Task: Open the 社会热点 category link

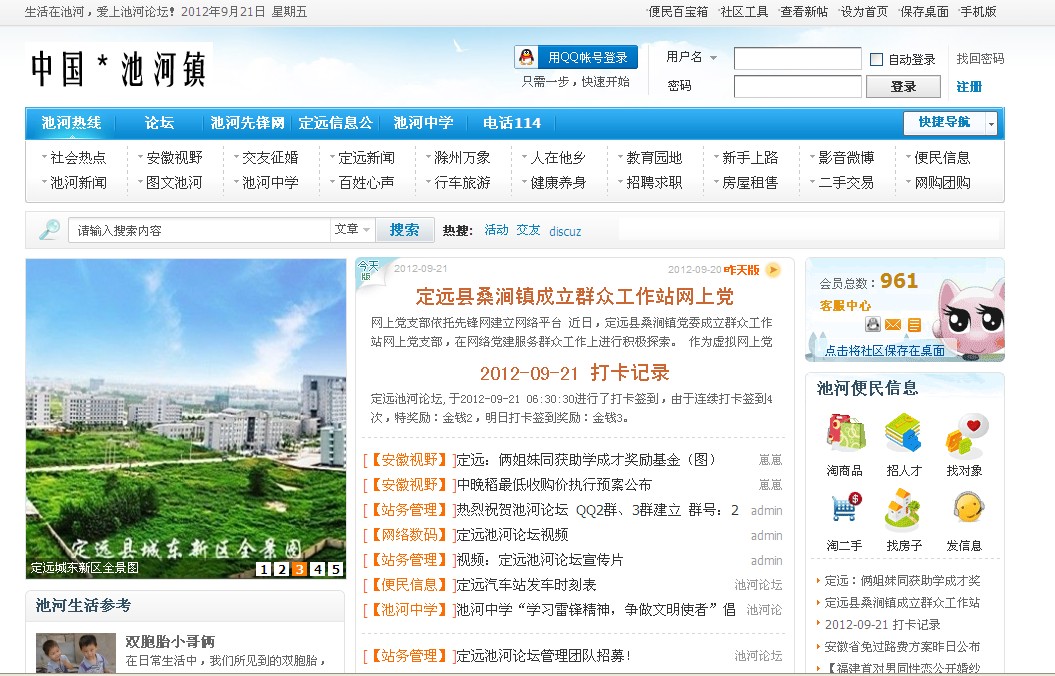Action: 78,157
